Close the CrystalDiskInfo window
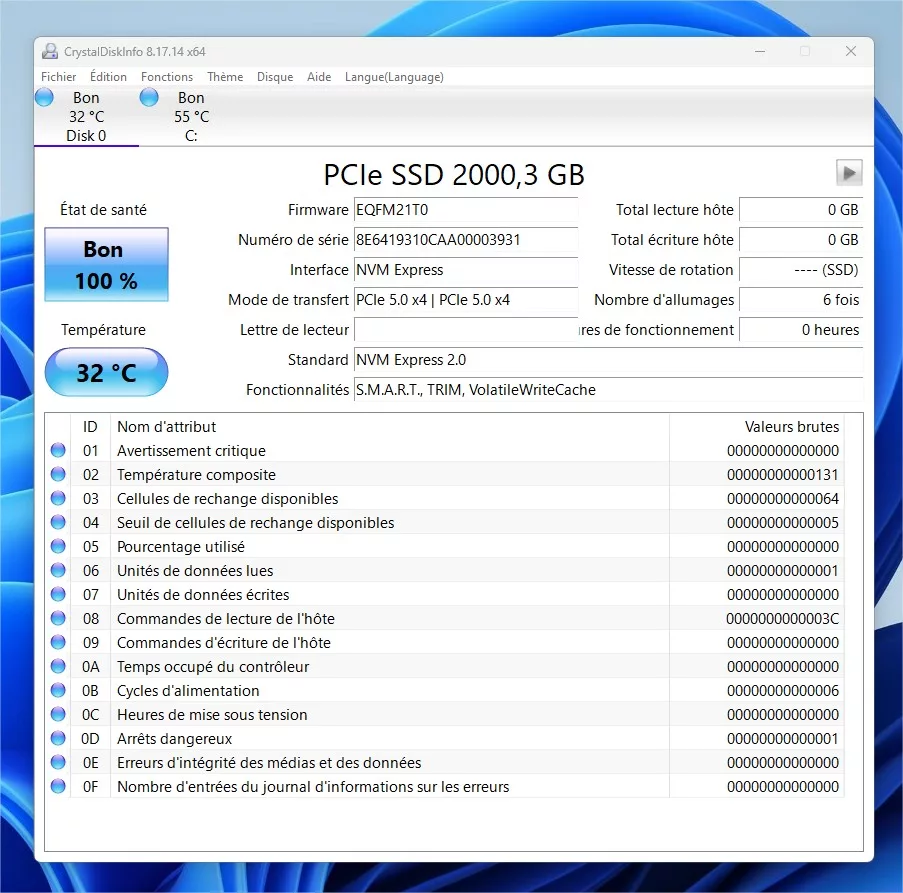The width and height of the screenshot is (903, 893). pyautogui.click(x=851, y=51)
